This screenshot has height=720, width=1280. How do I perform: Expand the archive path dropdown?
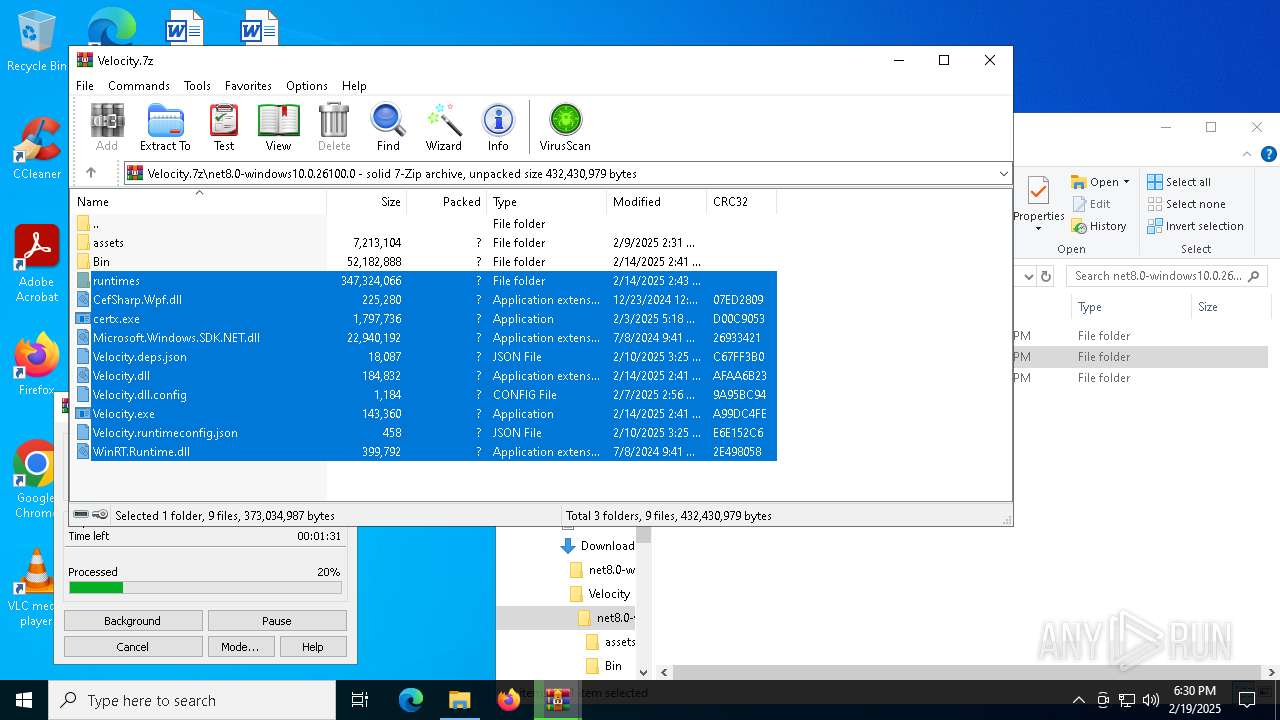coord(1003,174)
